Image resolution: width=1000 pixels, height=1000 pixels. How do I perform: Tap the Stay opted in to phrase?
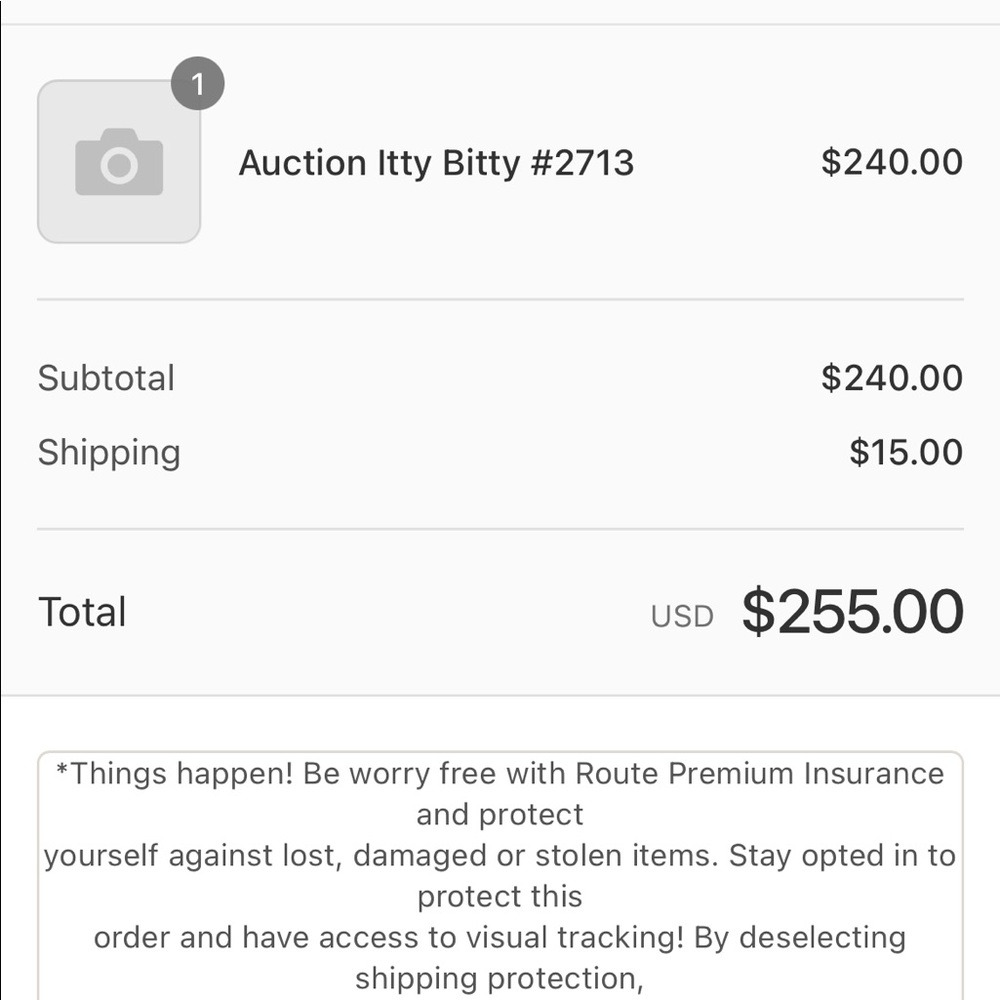coord(842,856)
